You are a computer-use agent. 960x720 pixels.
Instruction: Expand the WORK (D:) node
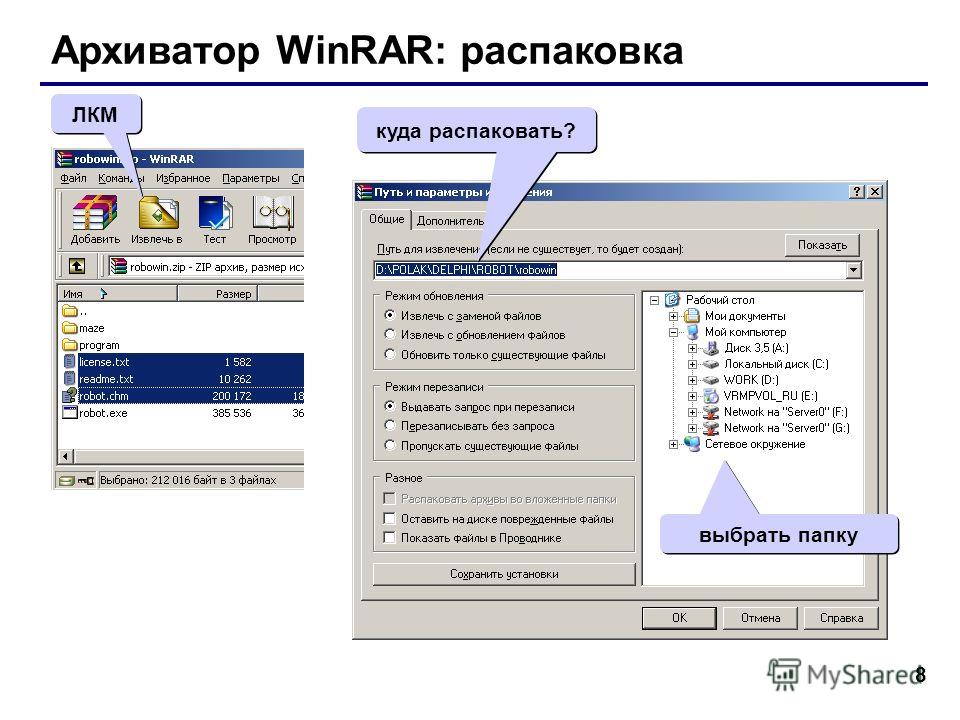coord(692,380)
